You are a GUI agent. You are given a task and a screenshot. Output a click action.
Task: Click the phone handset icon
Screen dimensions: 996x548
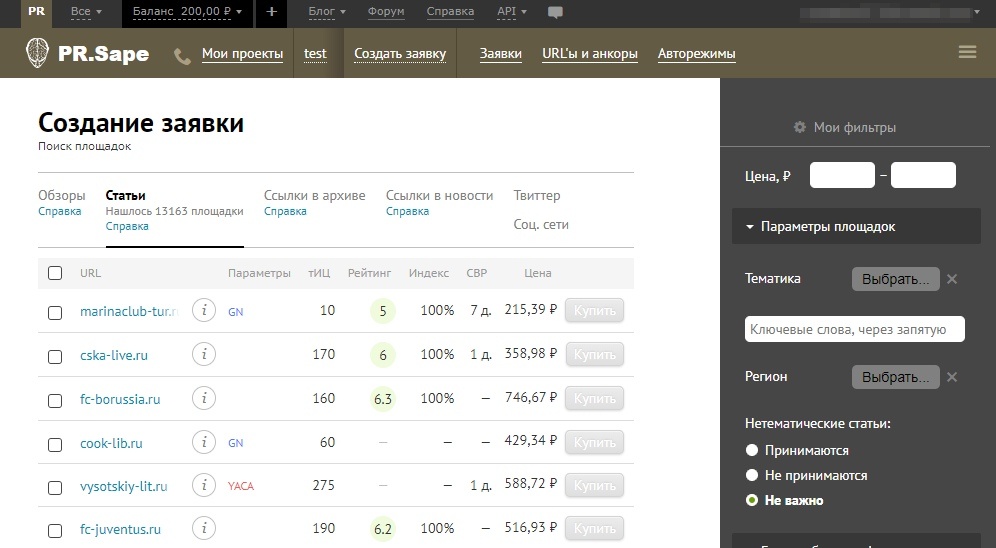click(182, 57)
